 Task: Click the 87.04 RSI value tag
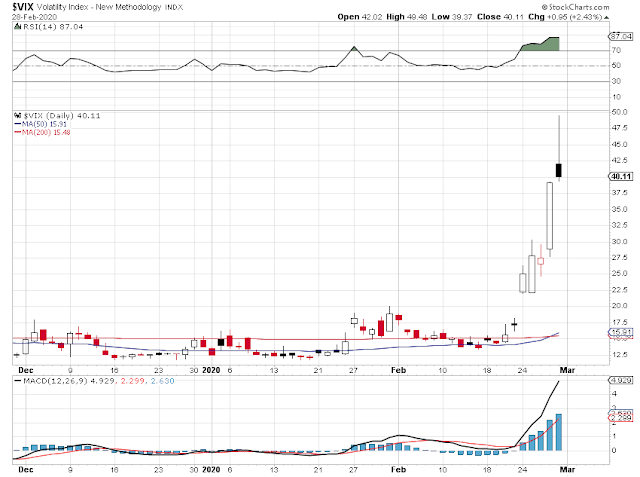[621, 36]
